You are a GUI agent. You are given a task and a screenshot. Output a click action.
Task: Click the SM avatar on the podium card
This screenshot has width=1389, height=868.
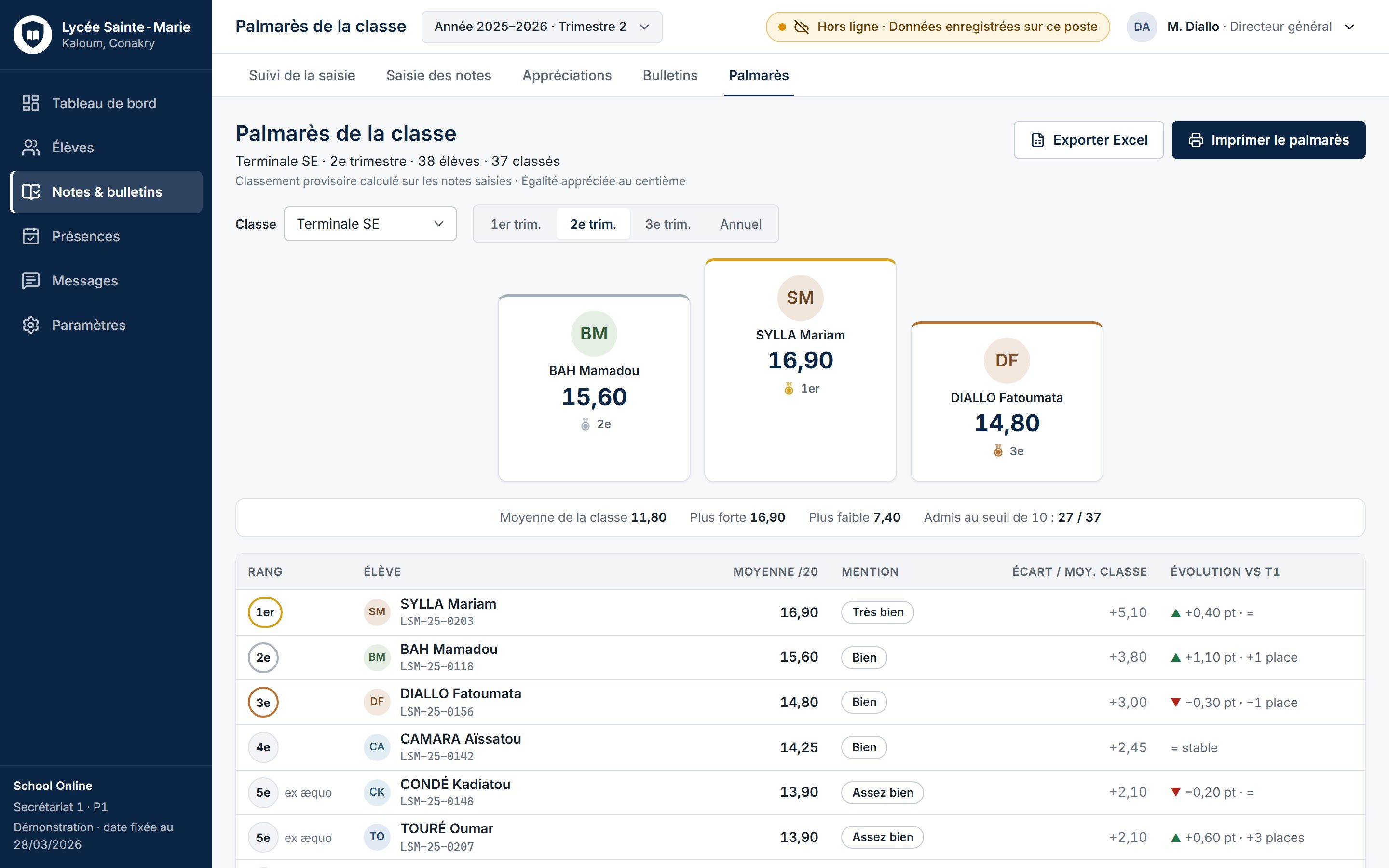800,298
